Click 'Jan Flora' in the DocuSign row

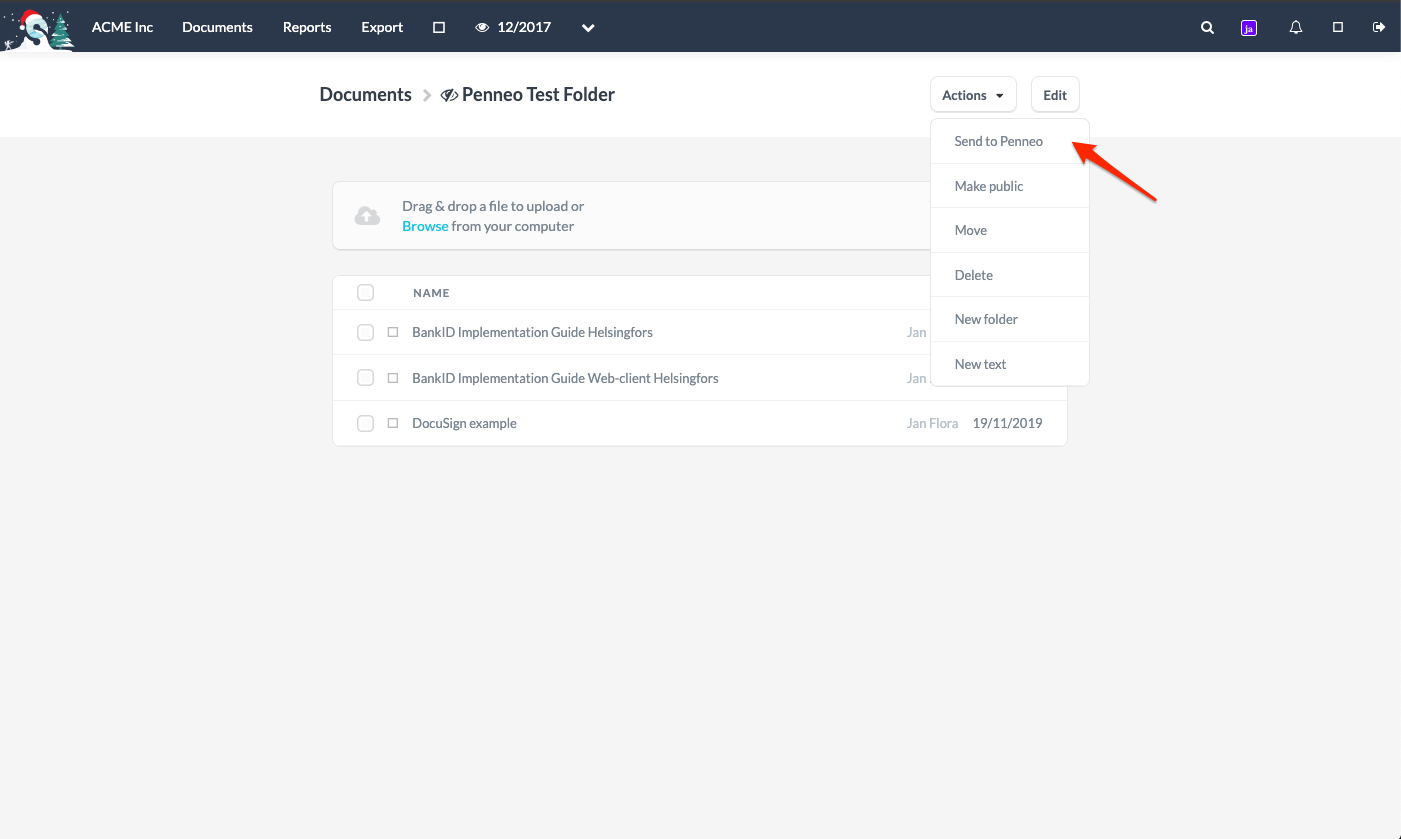pyautogui.click(x=932, y=423)
